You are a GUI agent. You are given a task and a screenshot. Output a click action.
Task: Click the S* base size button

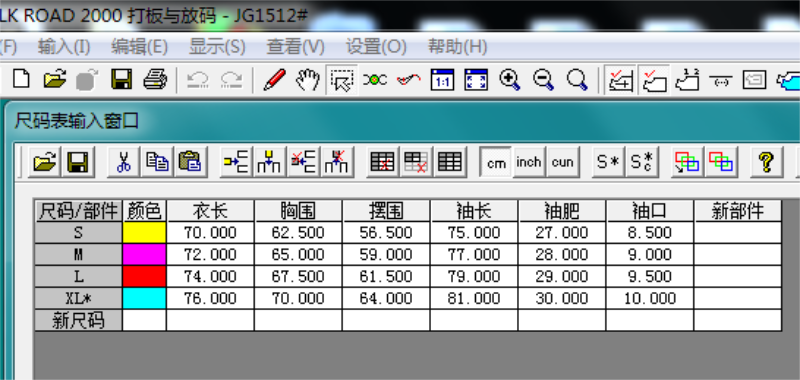pos(608,162)
